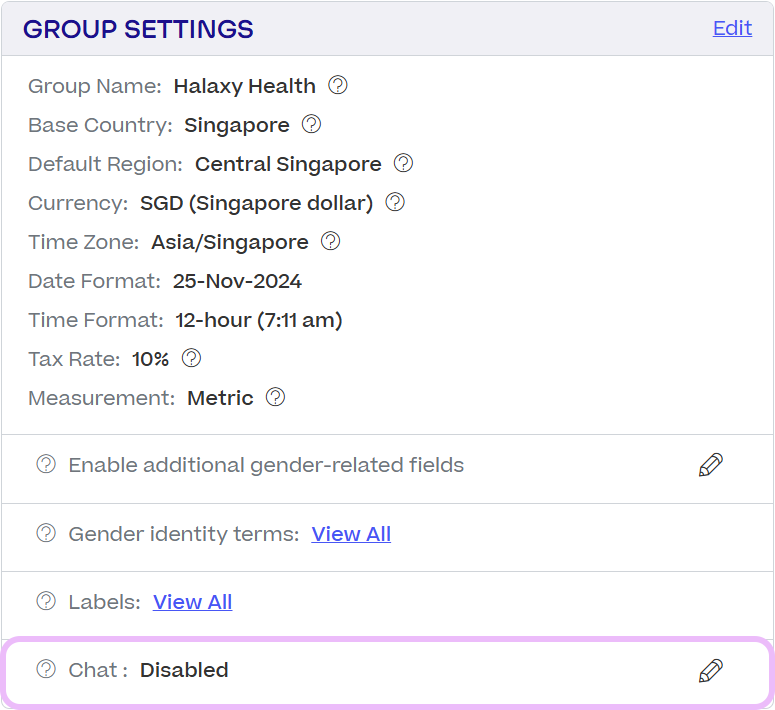Select the Halaxy Health group name text

(x=245, y=86)
